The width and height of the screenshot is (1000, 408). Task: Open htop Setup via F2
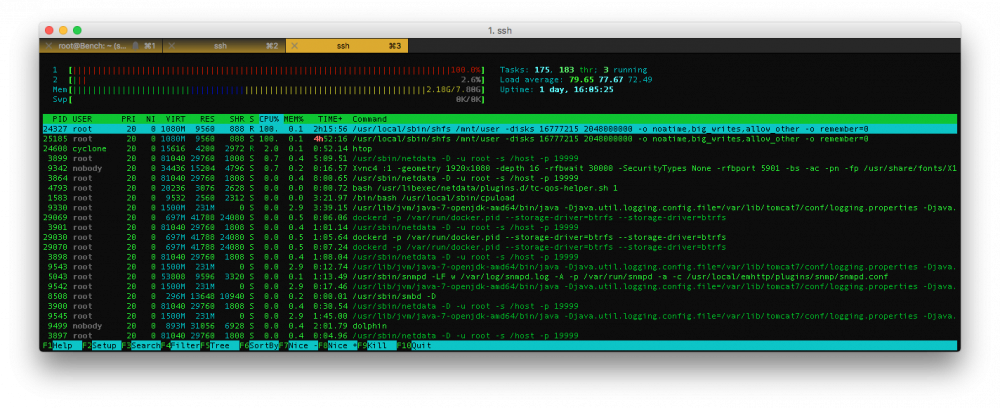pyautogui.click(x=101, y=346)
